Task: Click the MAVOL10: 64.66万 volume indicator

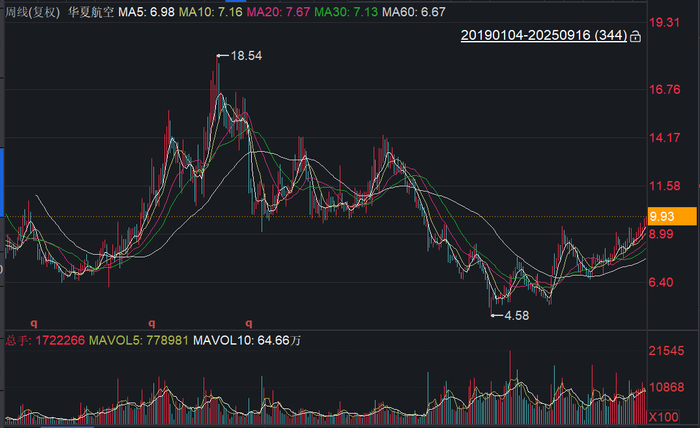Action: (247, 341)
